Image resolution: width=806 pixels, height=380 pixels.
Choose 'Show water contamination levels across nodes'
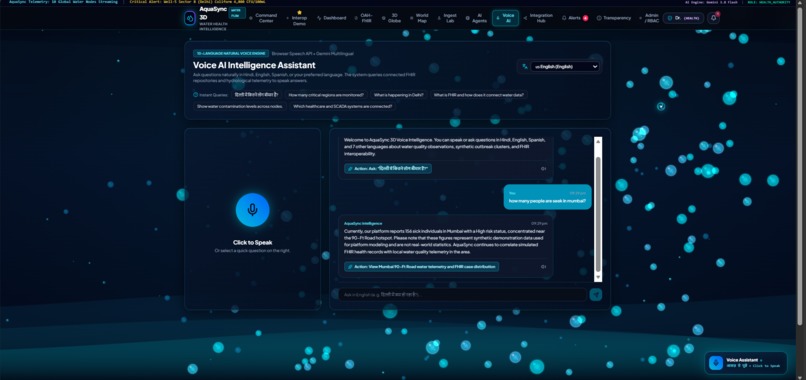click(240, 106)
